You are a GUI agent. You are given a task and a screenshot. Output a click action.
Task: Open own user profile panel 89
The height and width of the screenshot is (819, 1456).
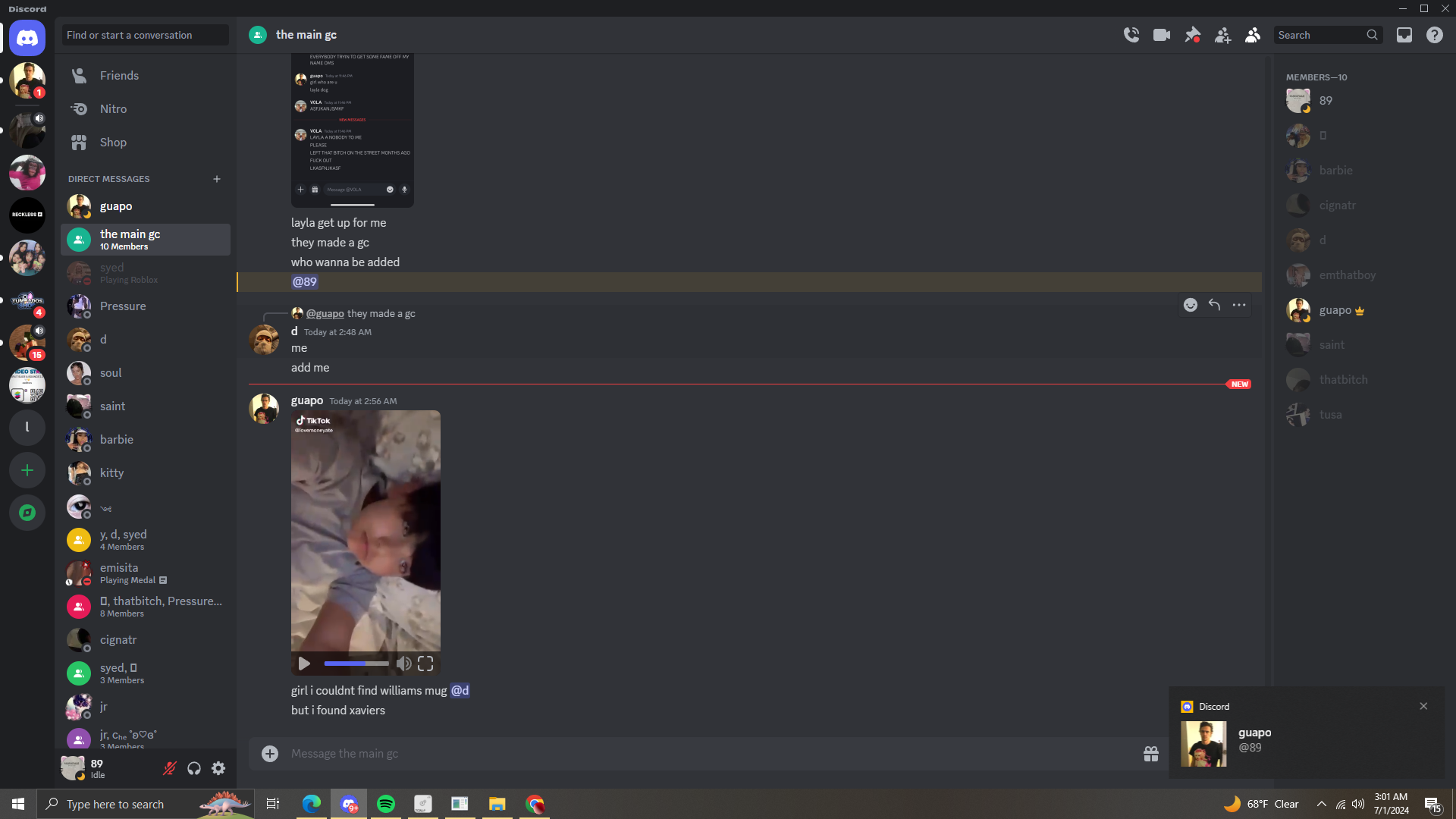coord(106,769)
